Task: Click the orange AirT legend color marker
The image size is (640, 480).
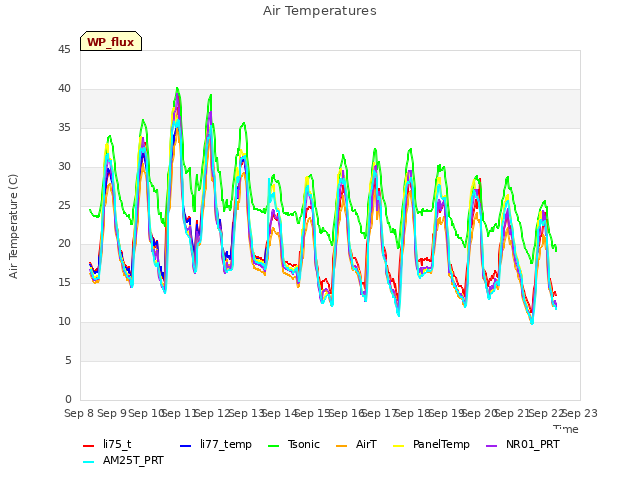Action: point(341,446)
